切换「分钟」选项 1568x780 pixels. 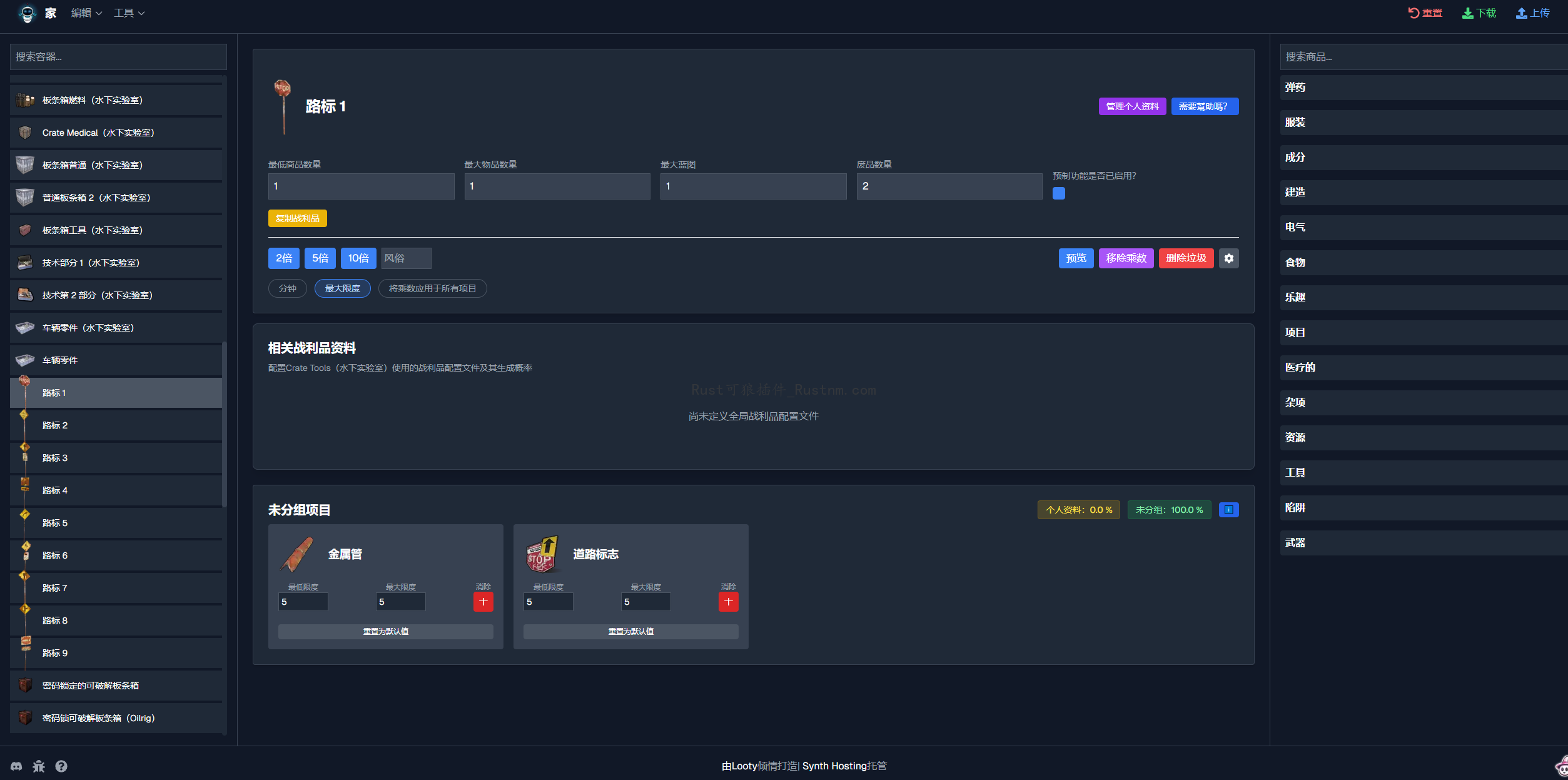point(287,288)
